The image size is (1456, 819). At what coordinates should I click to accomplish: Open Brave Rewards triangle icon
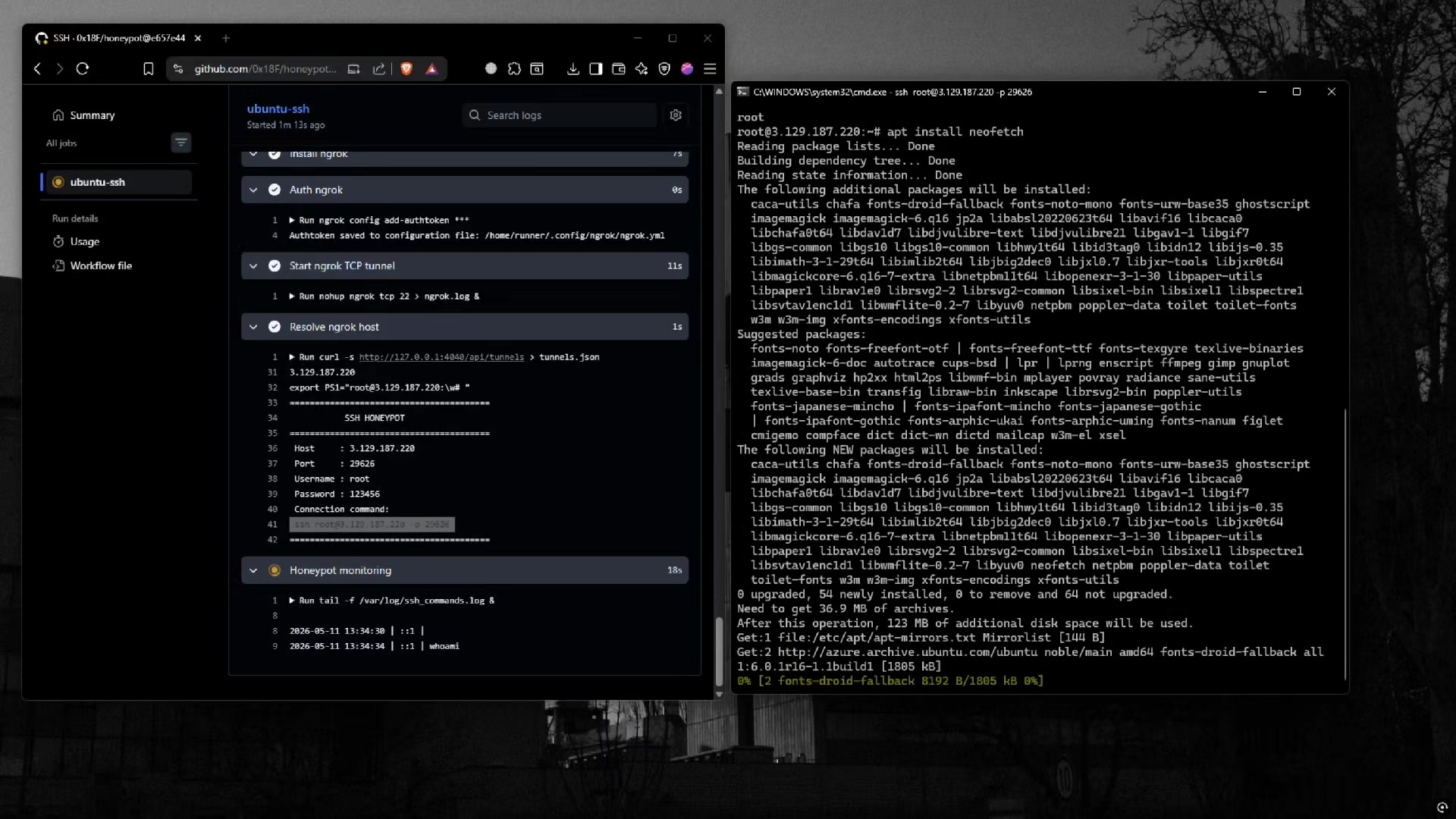pyautogui.click(x=432, y=69)
